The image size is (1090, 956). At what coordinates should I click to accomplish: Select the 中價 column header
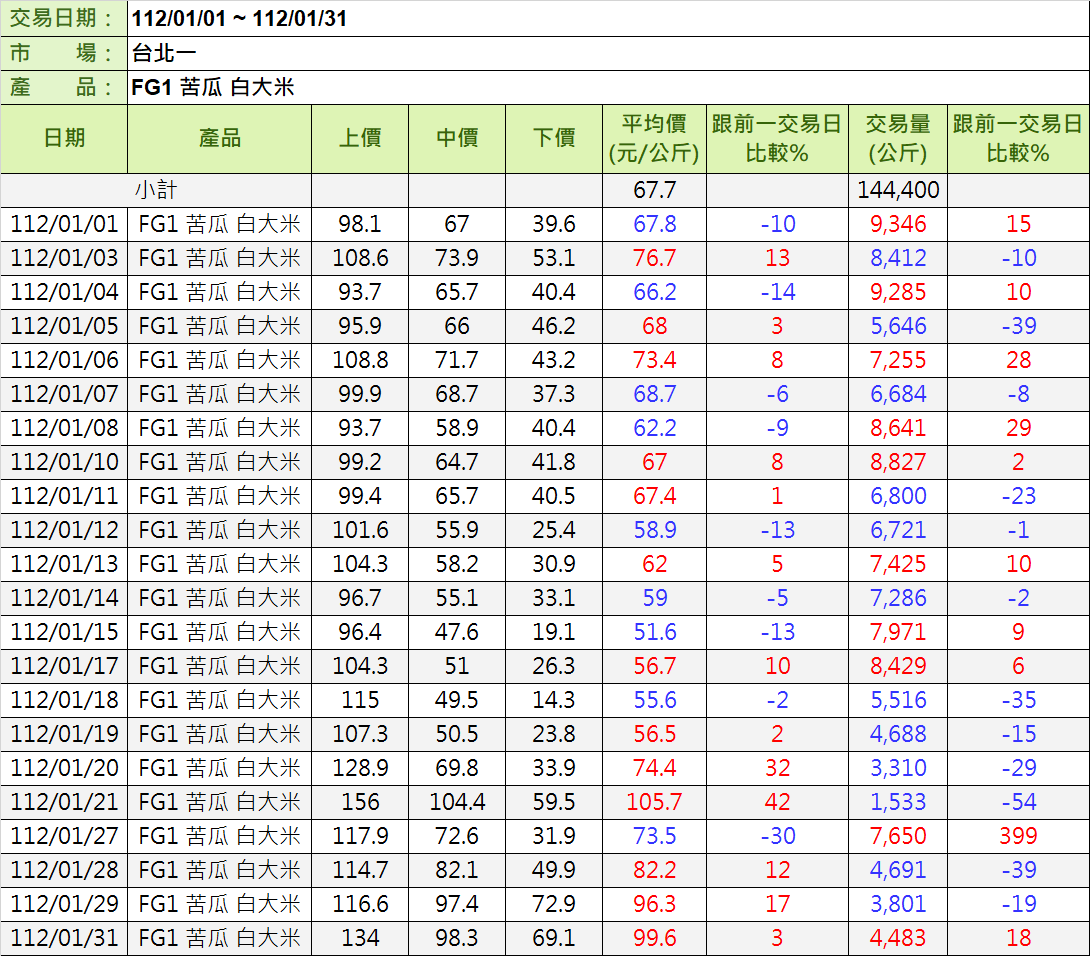coord(457,139)
